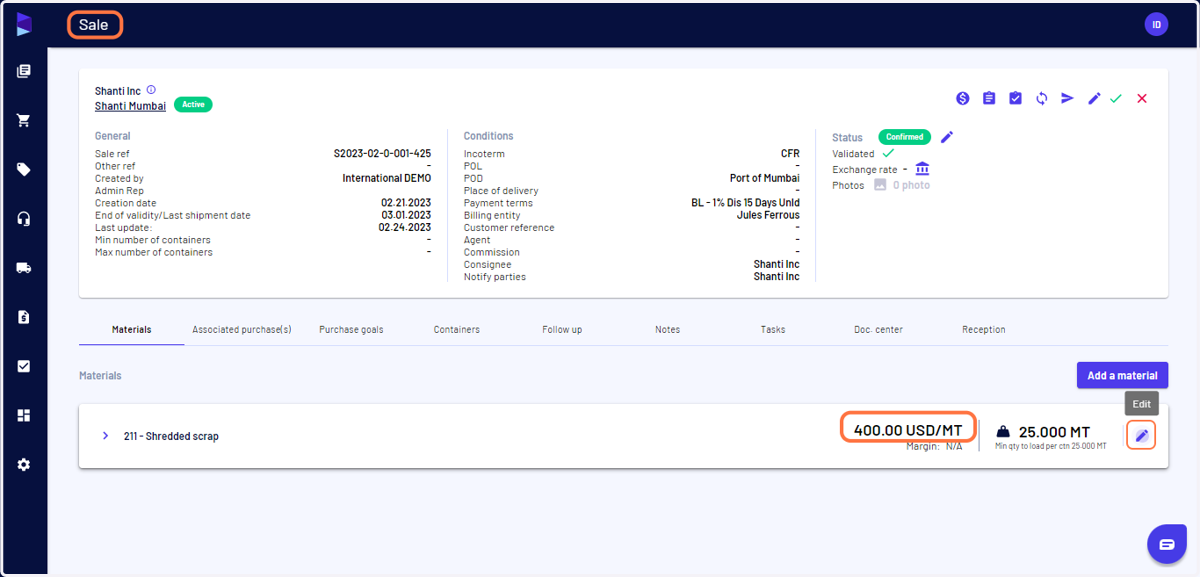This screenshot has height=577, width=1200.
Task: Click the 0 photo label
Action: (911, 185)
